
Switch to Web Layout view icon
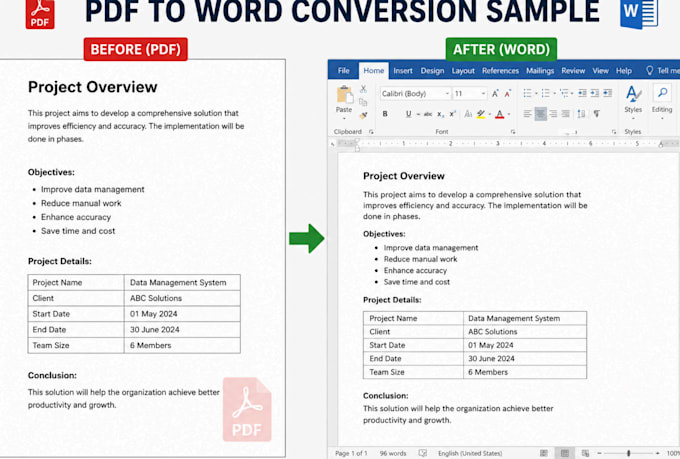coord(585,453)
